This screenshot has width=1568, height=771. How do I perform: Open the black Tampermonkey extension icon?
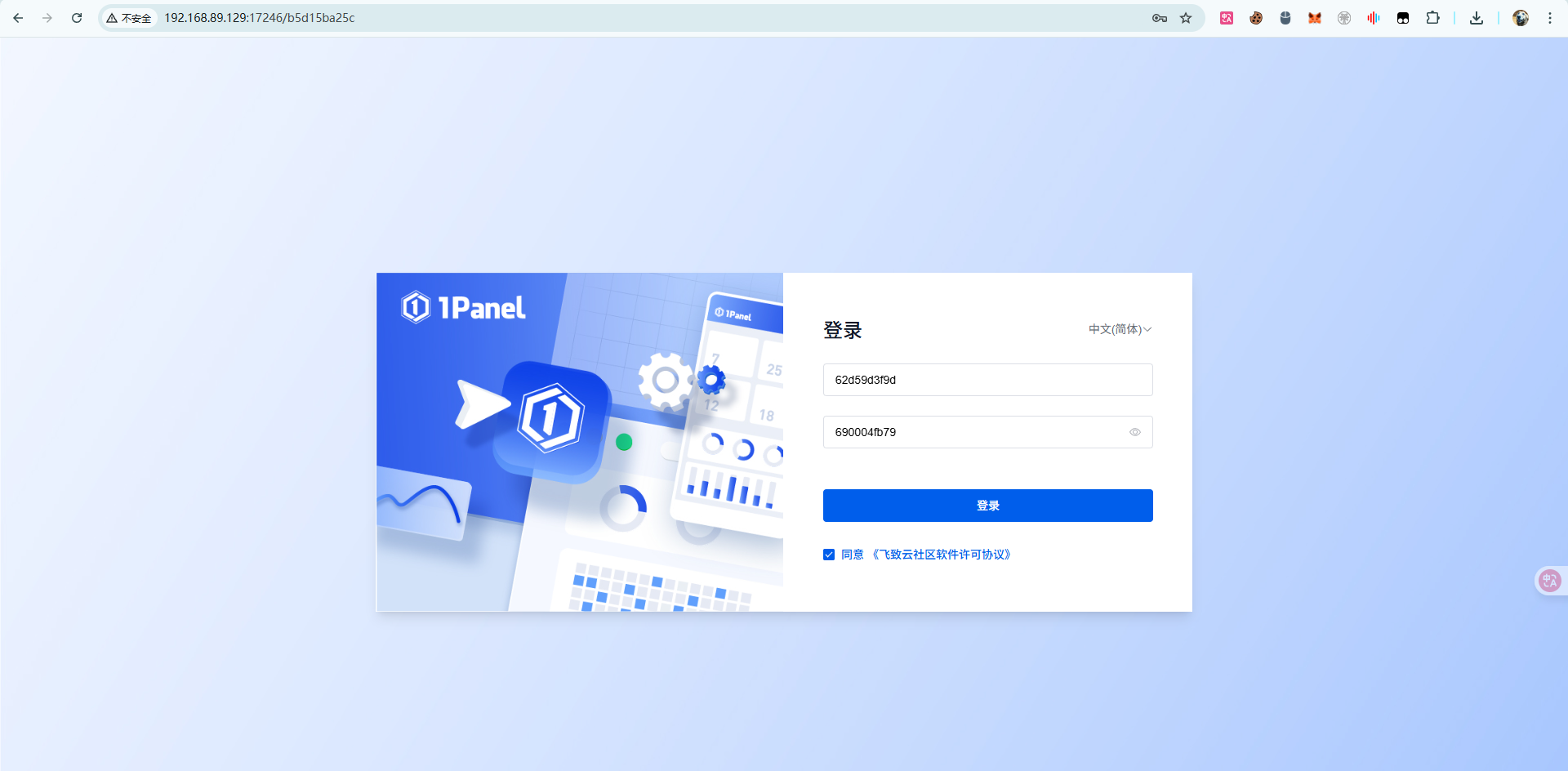[x=1403, y=18]
